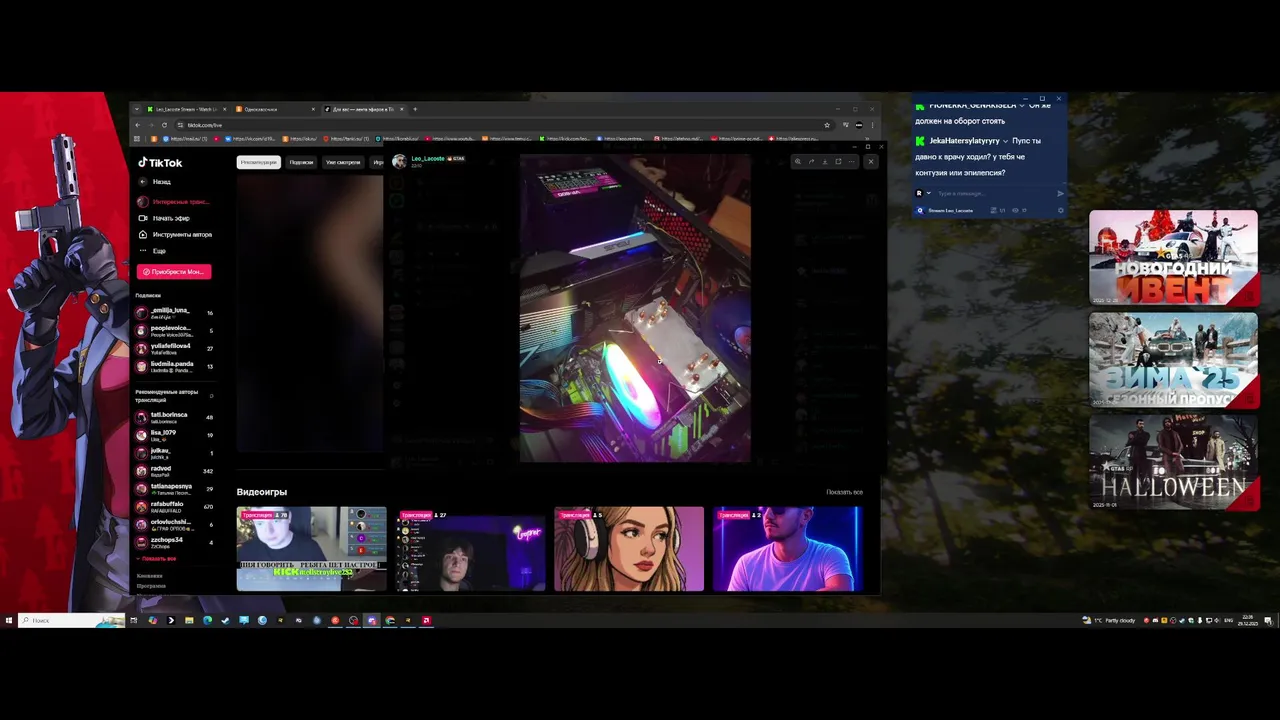Switch to Одноклассники Chrome tab

[275, 109]
